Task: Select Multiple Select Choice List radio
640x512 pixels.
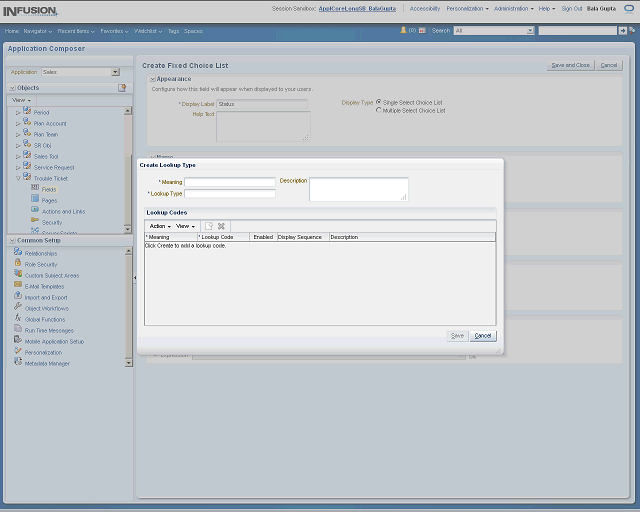Action: (x=379, y=110)
